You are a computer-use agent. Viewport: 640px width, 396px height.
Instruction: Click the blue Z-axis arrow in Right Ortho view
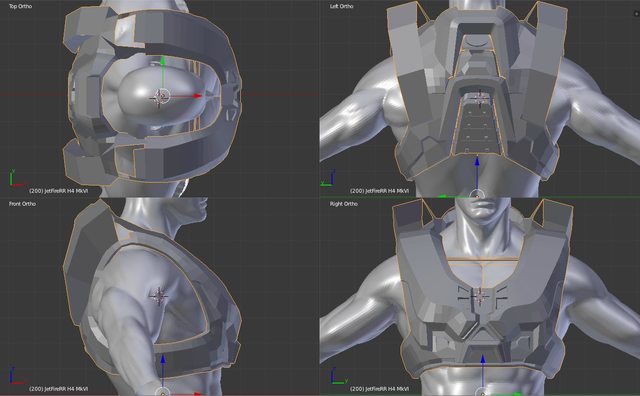point(482,360)
